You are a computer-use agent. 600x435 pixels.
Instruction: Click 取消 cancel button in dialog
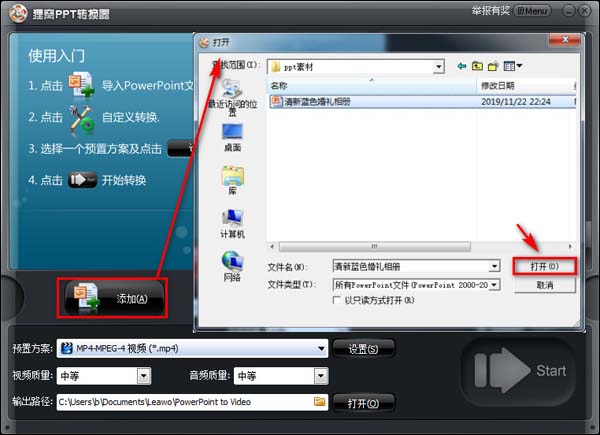545,285
